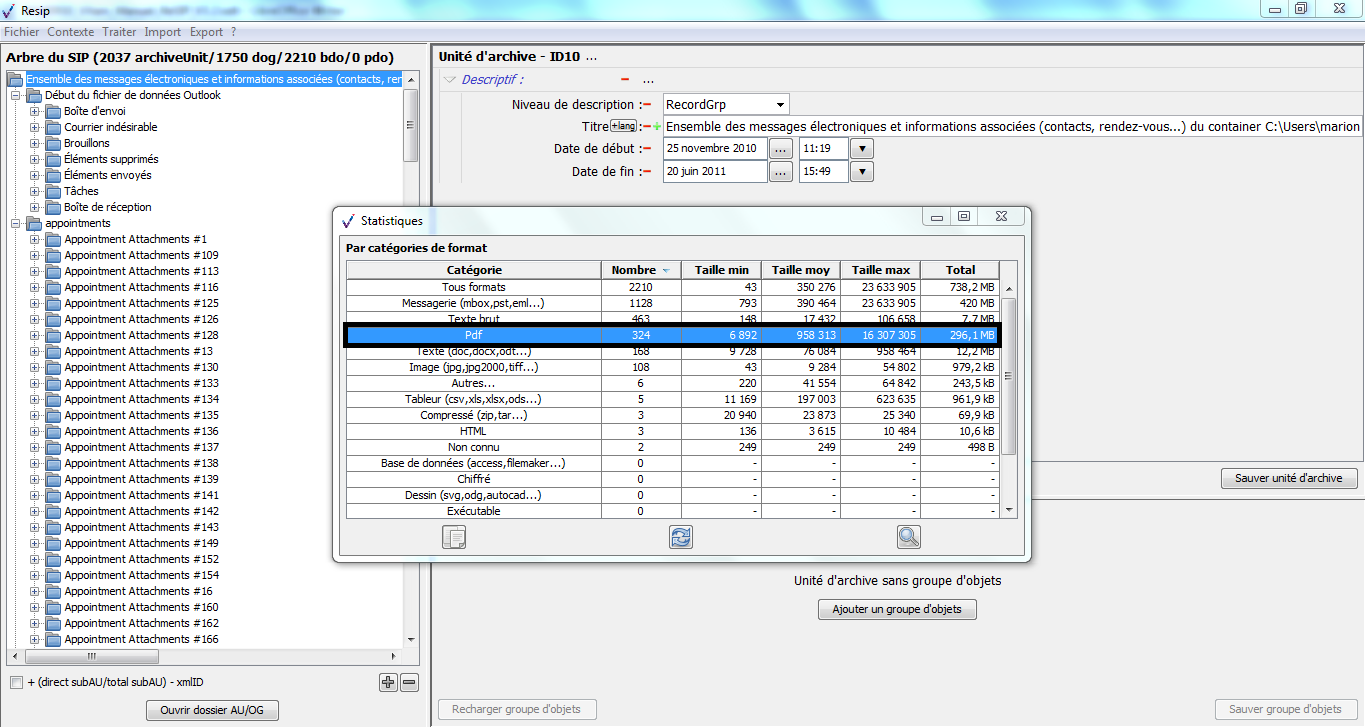Click Ouvrir dossier AU/OG button
The height and width of the screenshot is (727, 1365).
(x=212, y=710)
